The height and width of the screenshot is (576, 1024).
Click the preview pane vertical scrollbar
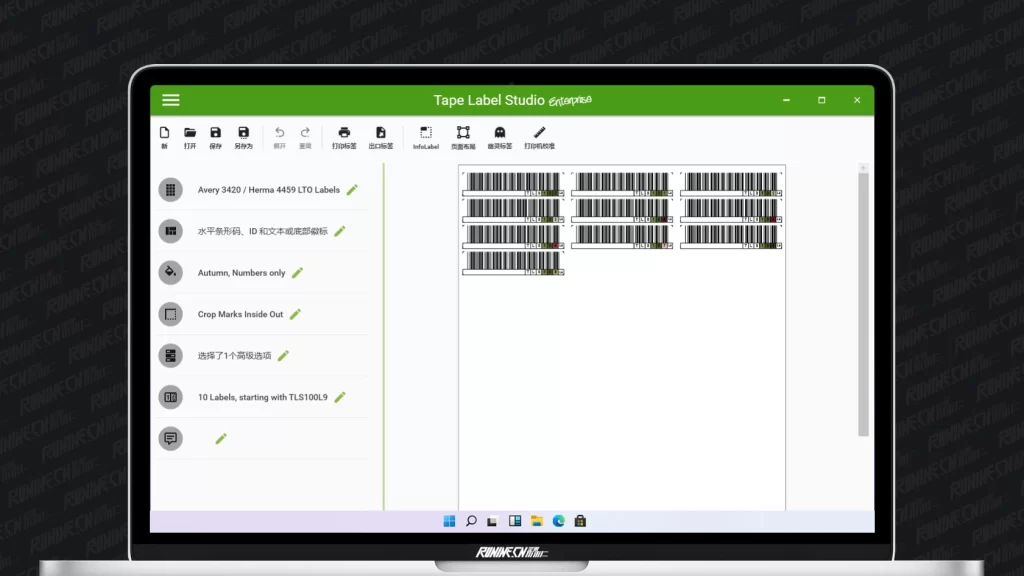pos(863,300)
